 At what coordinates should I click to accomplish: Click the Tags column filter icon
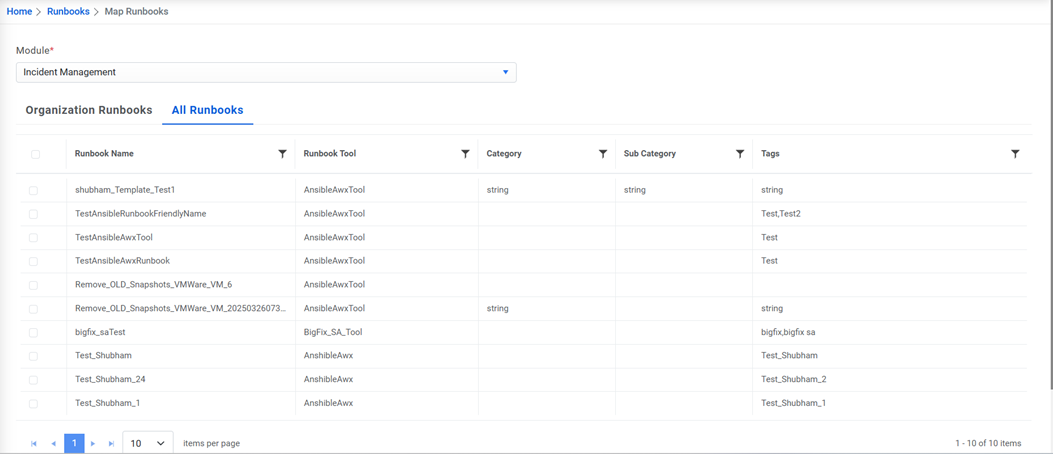[1015, 154]
